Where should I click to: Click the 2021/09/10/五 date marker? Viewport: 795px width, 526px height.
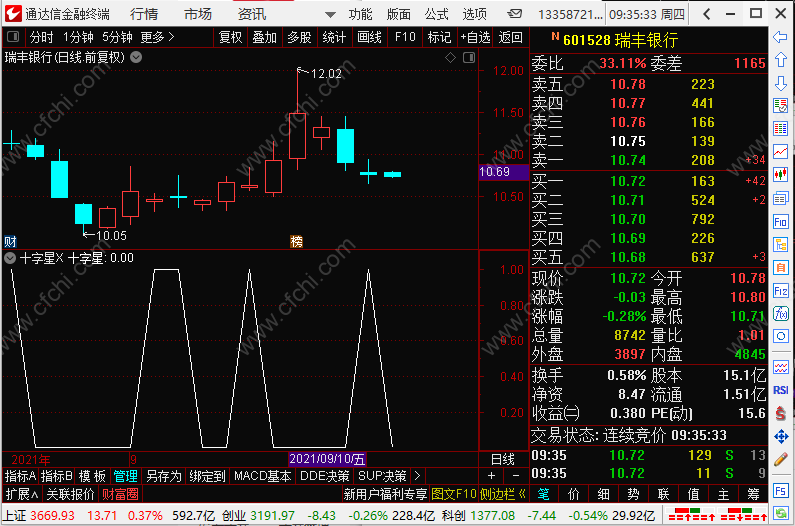pos(327,459)
